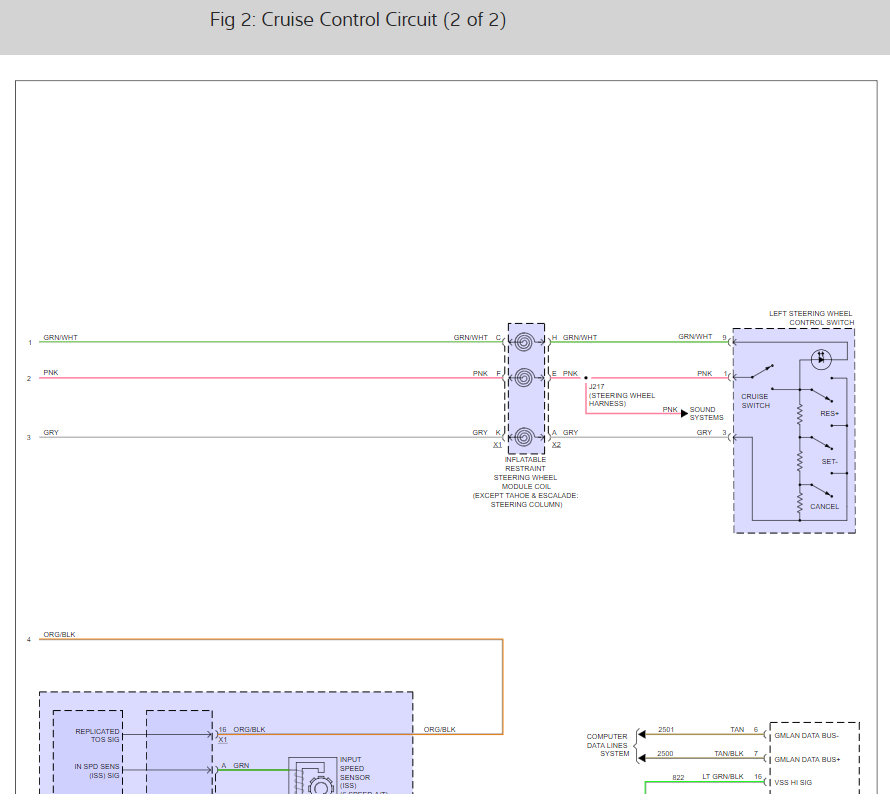Click the RES+ resistor symbol

(x=799, y=412)
